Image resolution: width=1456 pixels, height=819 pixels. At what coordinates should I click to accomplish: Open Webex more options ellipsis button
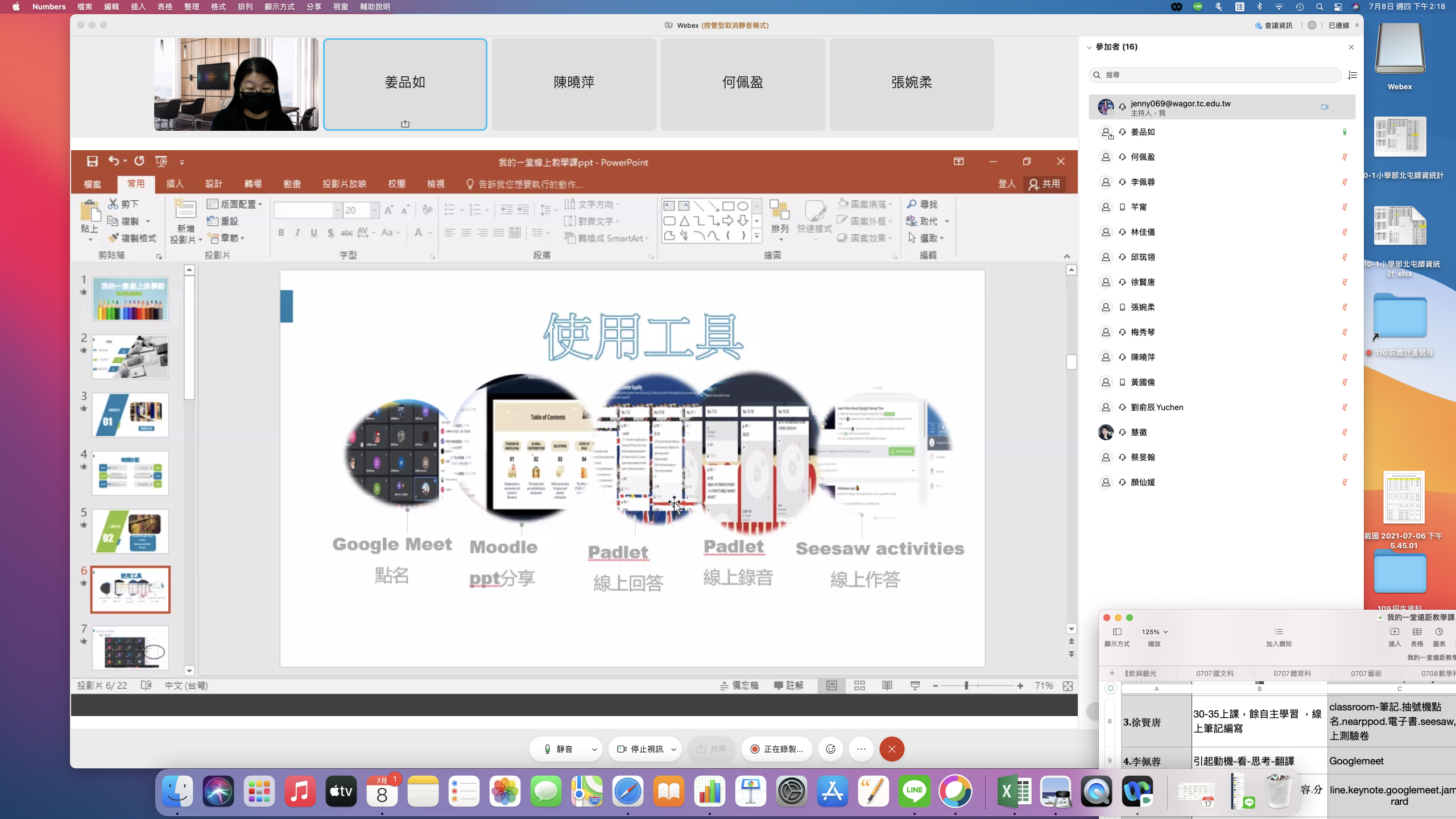pyautogui.click(x=861, y=749)
